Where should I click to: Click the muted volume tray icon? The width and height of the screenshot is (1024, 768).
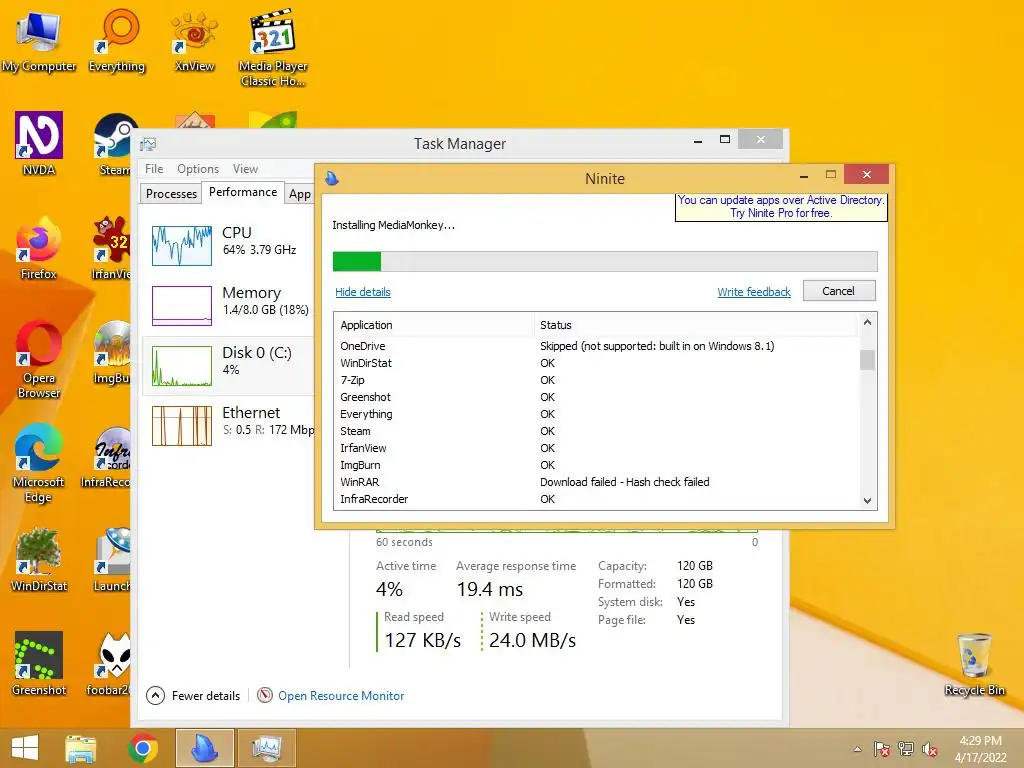pyautogui.click(x=929, y=749)
